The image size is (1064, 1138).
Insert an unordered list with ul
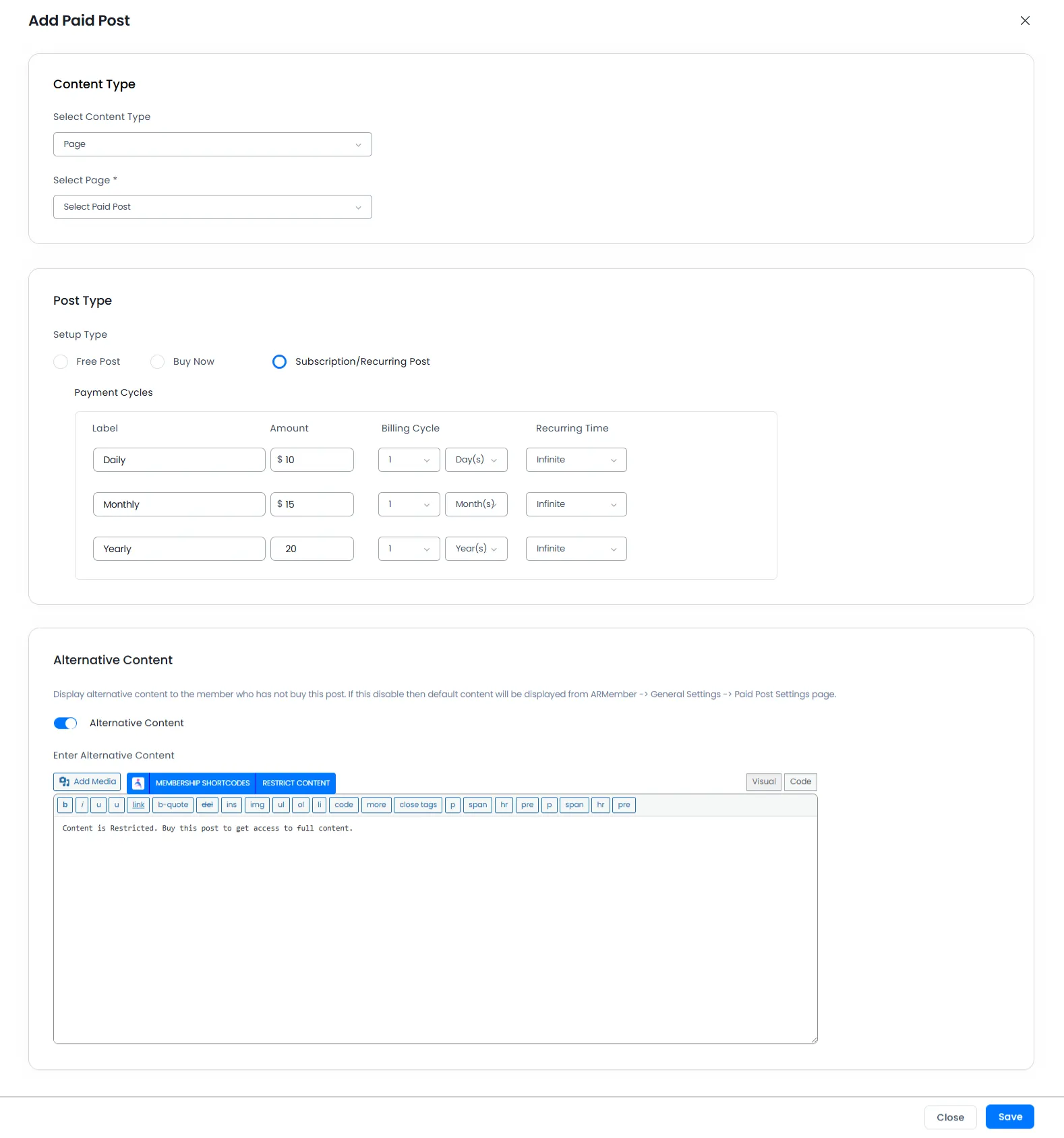pyautogui.click(x=281, y=805)
